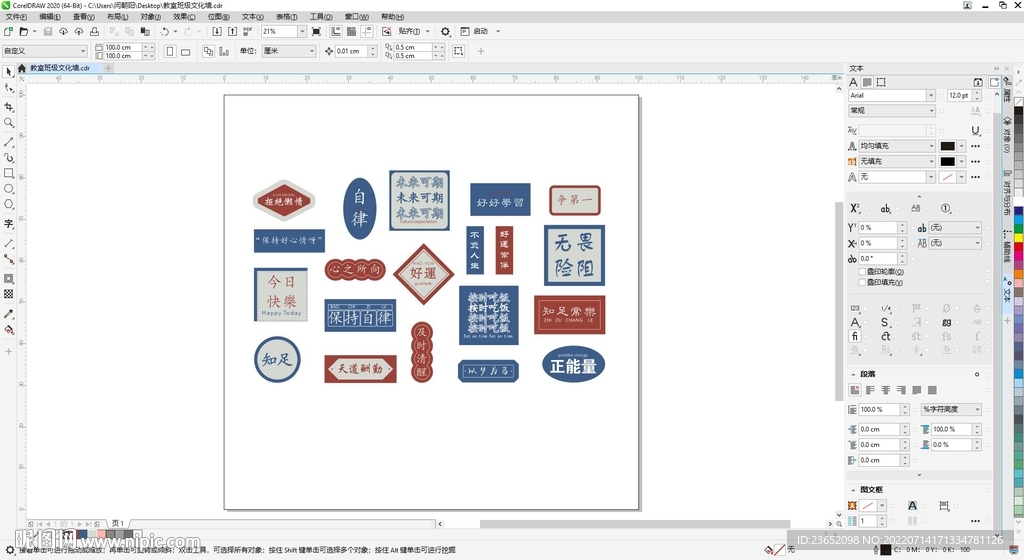The height and width of the screenshot is (560, 1024).
Task: Click text fill black color swatch
Action: 947,146
